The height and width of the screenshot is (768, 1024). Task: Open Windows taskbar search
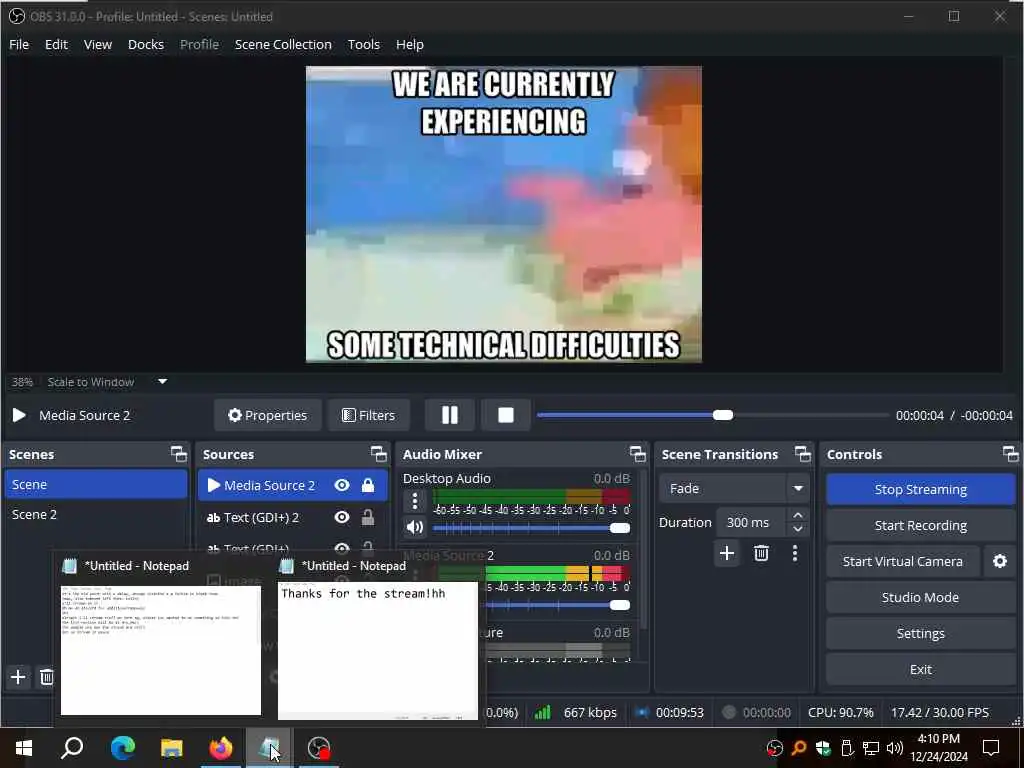[72, 748]
